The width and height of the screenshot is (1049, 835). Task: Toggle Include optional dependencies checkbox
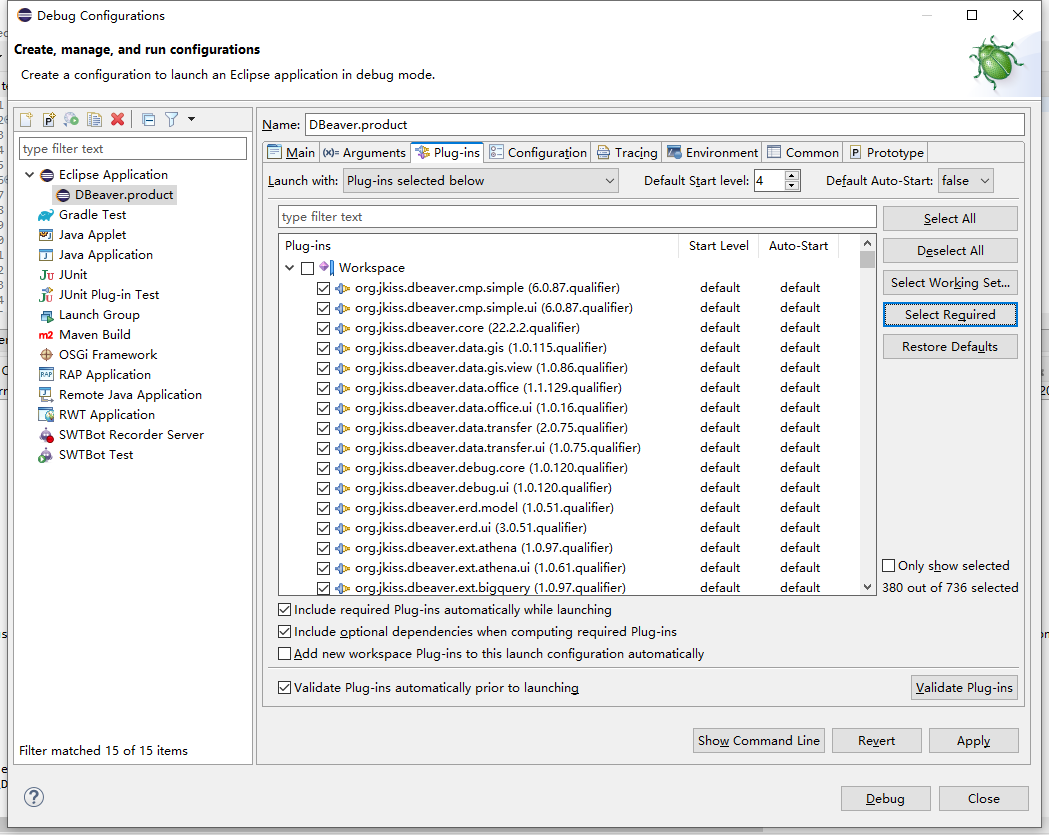tap(284, 632)
